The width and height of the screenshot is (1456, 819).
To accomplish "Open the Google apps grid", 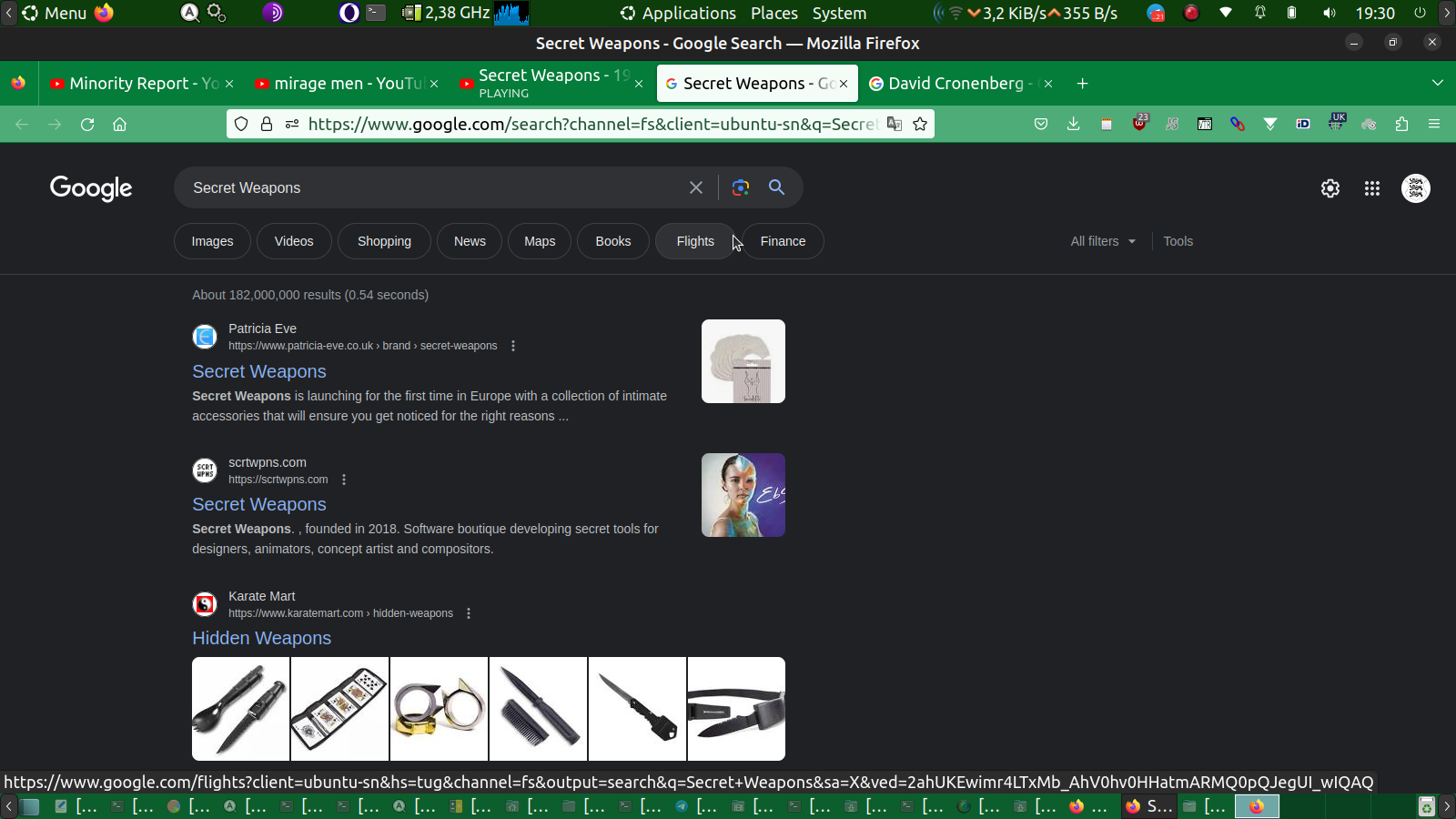I will coord(1372,188).
